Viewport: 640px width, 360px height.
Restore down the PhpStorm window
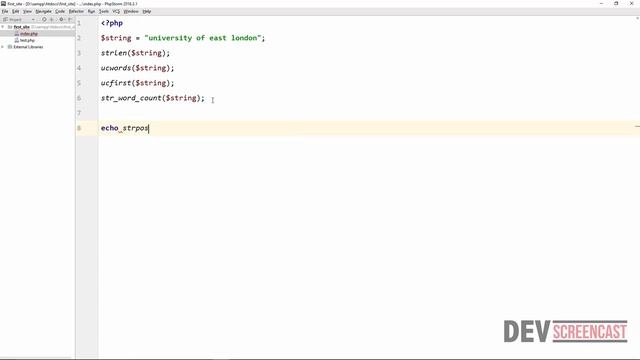616,3
